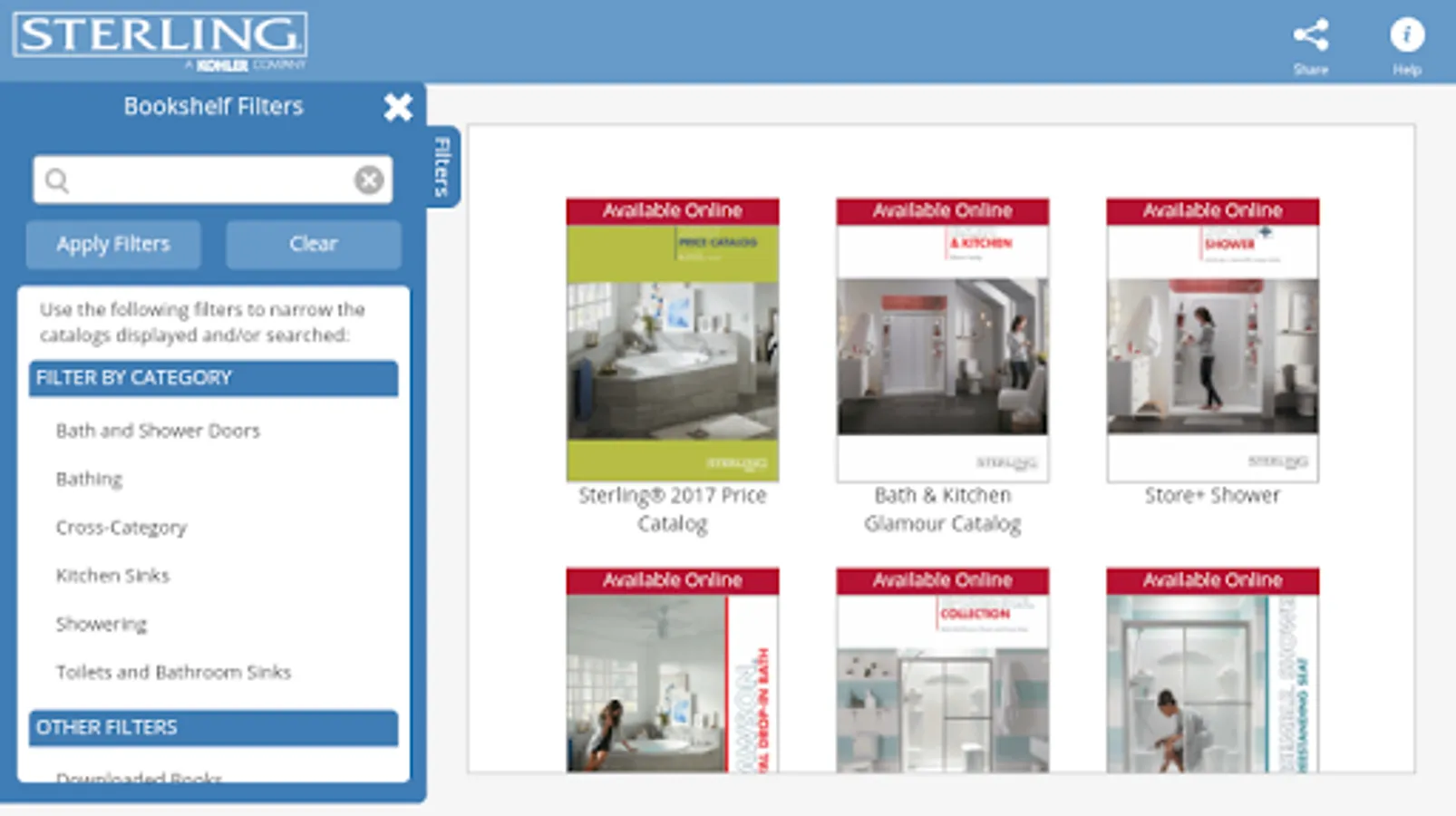Click Available Online banner on Glamour Catalog
Viewport: 1456px width, 816px height.
pos(943,211)
